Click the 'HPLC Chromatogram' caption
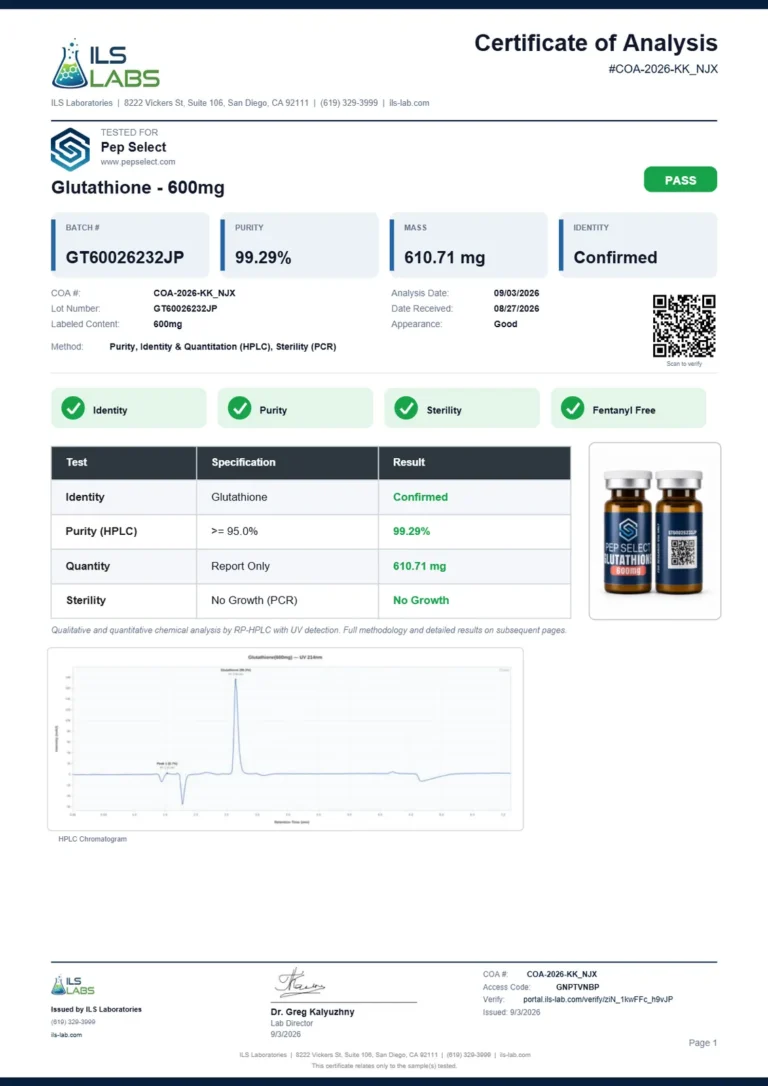 tap(93, 839)
